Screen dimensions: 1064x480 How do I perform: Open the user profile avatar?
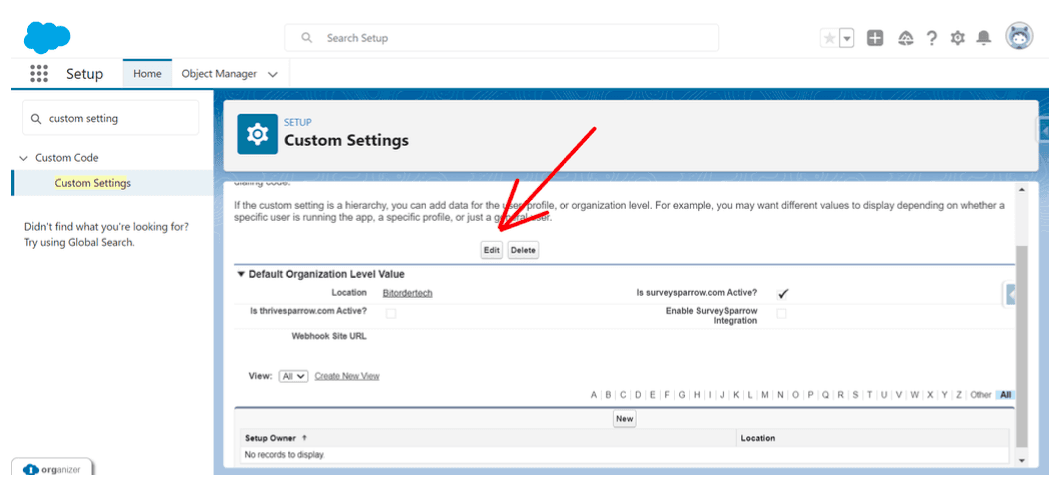tap(1019, 36)
